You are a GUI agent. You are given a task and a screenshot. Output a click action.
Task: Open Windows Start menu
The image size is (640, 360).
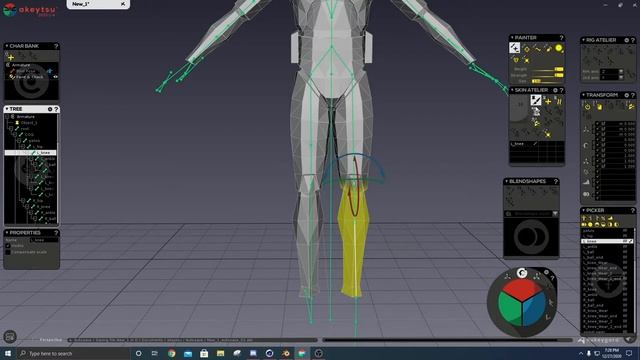(x=8, y=353)
